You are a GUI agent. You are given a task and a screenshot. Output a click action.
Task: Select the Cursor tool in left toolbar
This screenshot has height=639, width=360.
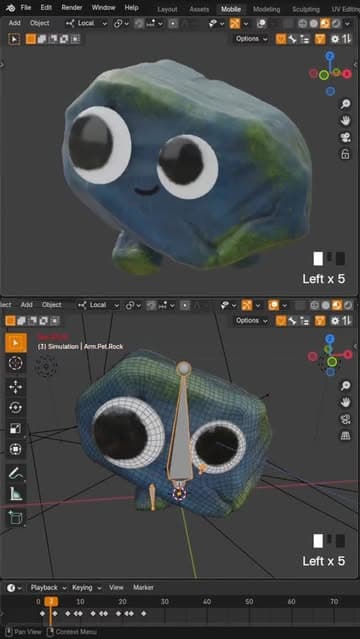point(16,363)
